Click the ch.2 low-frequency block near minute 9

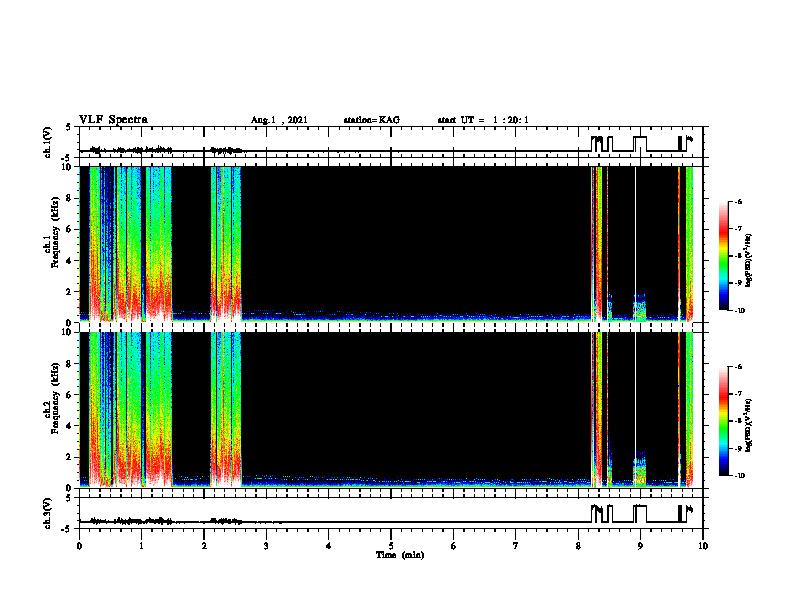pos(640,470)
